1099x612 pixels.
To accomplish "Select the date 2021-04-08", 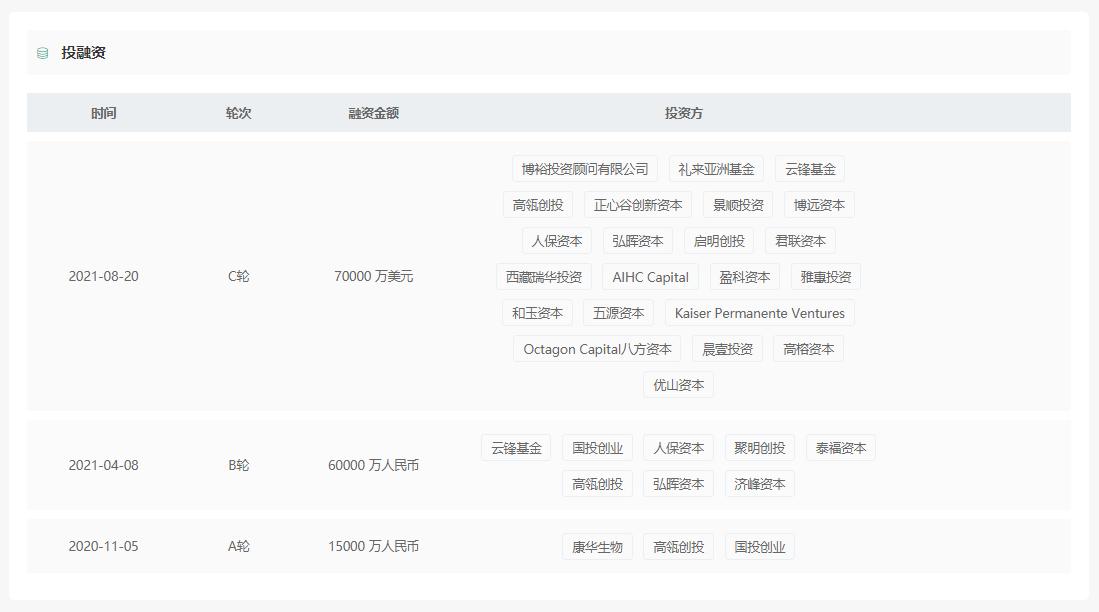I will [104, 465].
